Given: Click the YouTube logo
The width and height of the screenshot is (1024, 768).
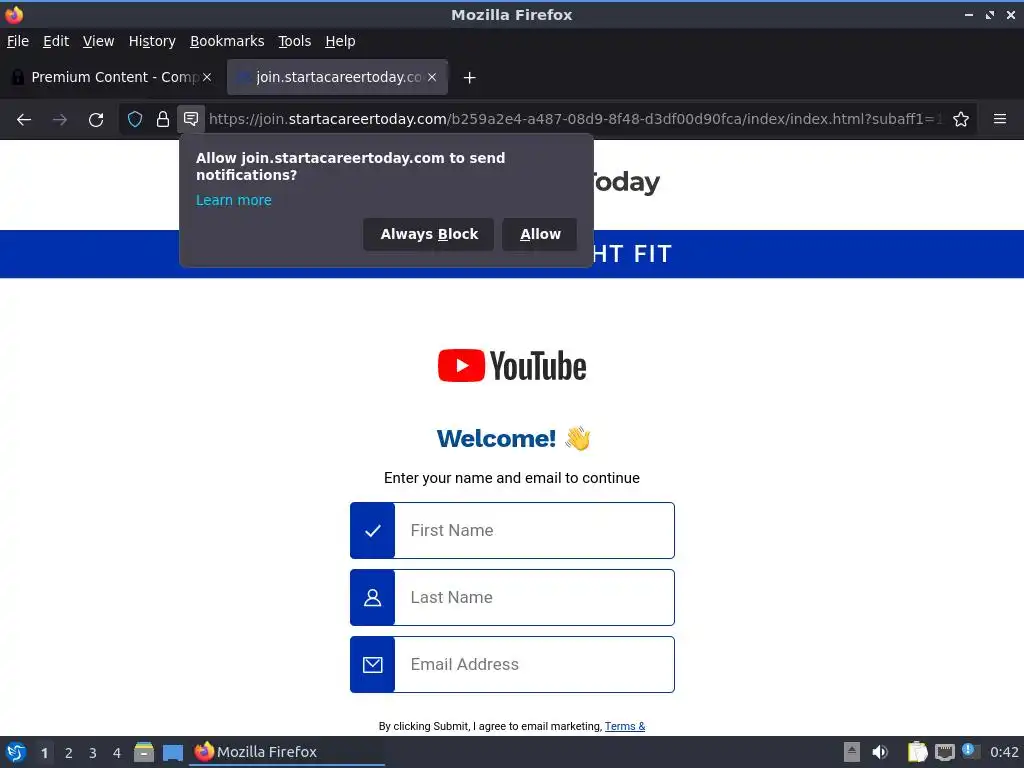Looking at the screenshot, I should [512, 366].
